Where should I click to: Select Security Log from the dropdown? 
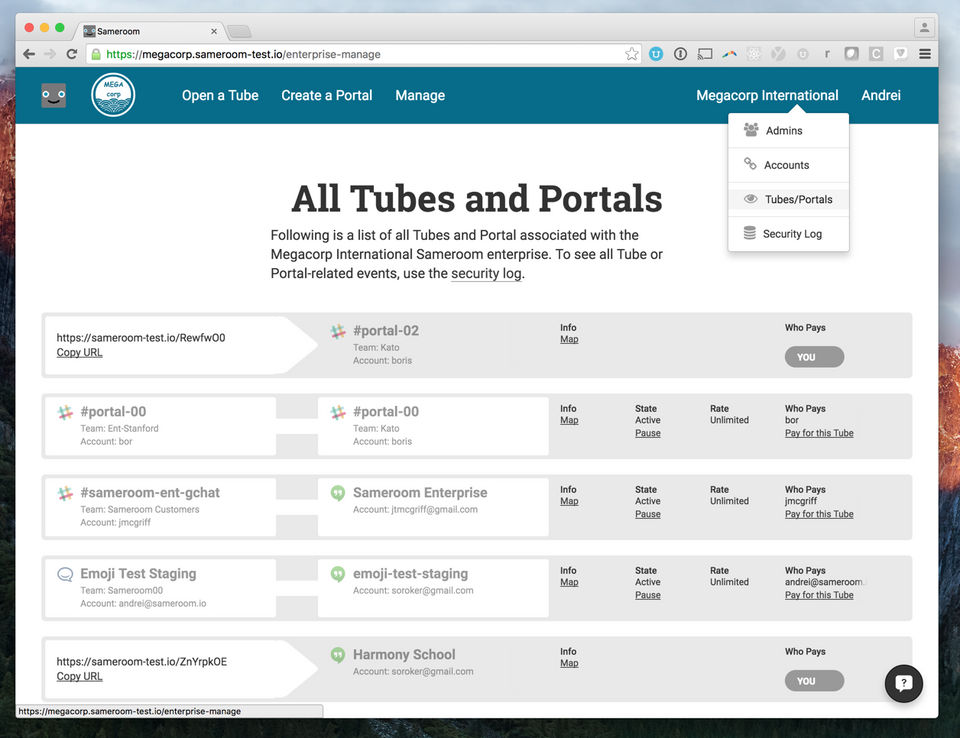click(792, 234)
